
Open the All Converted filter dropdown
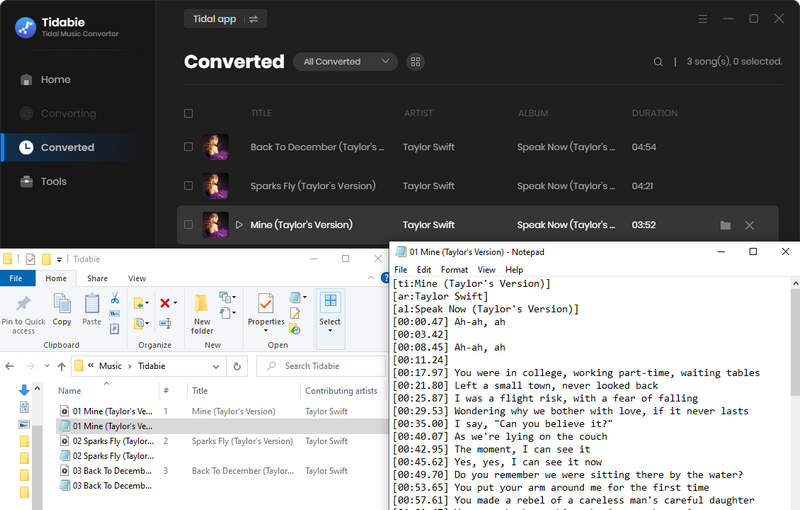tap(345, 62)
